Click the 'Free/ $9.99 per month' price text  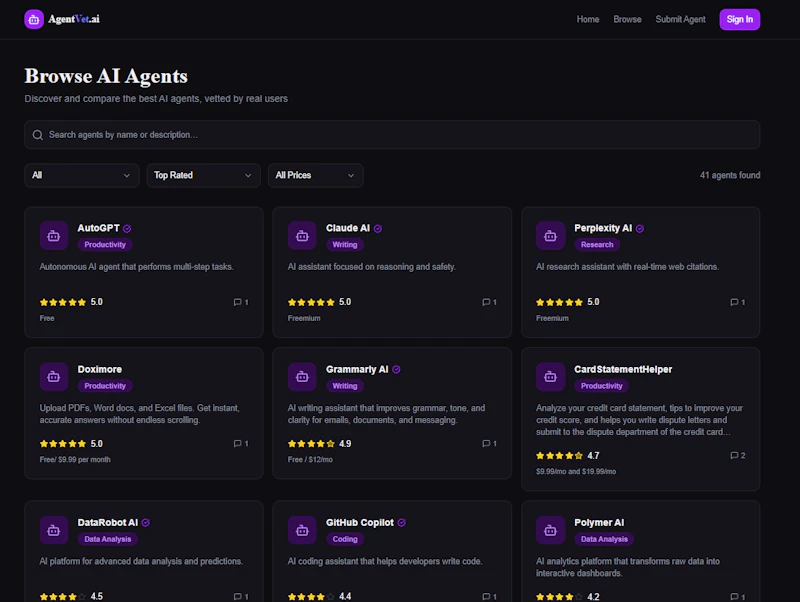[75, 459]
